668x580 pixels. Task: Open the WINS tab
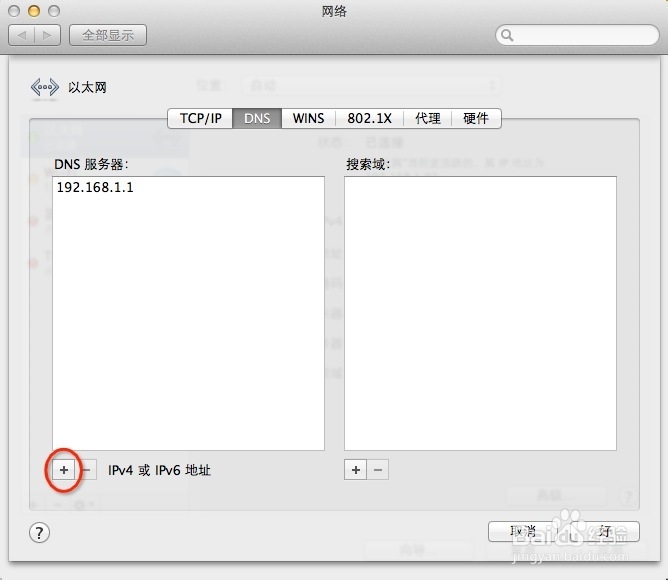tap(308, 118)
